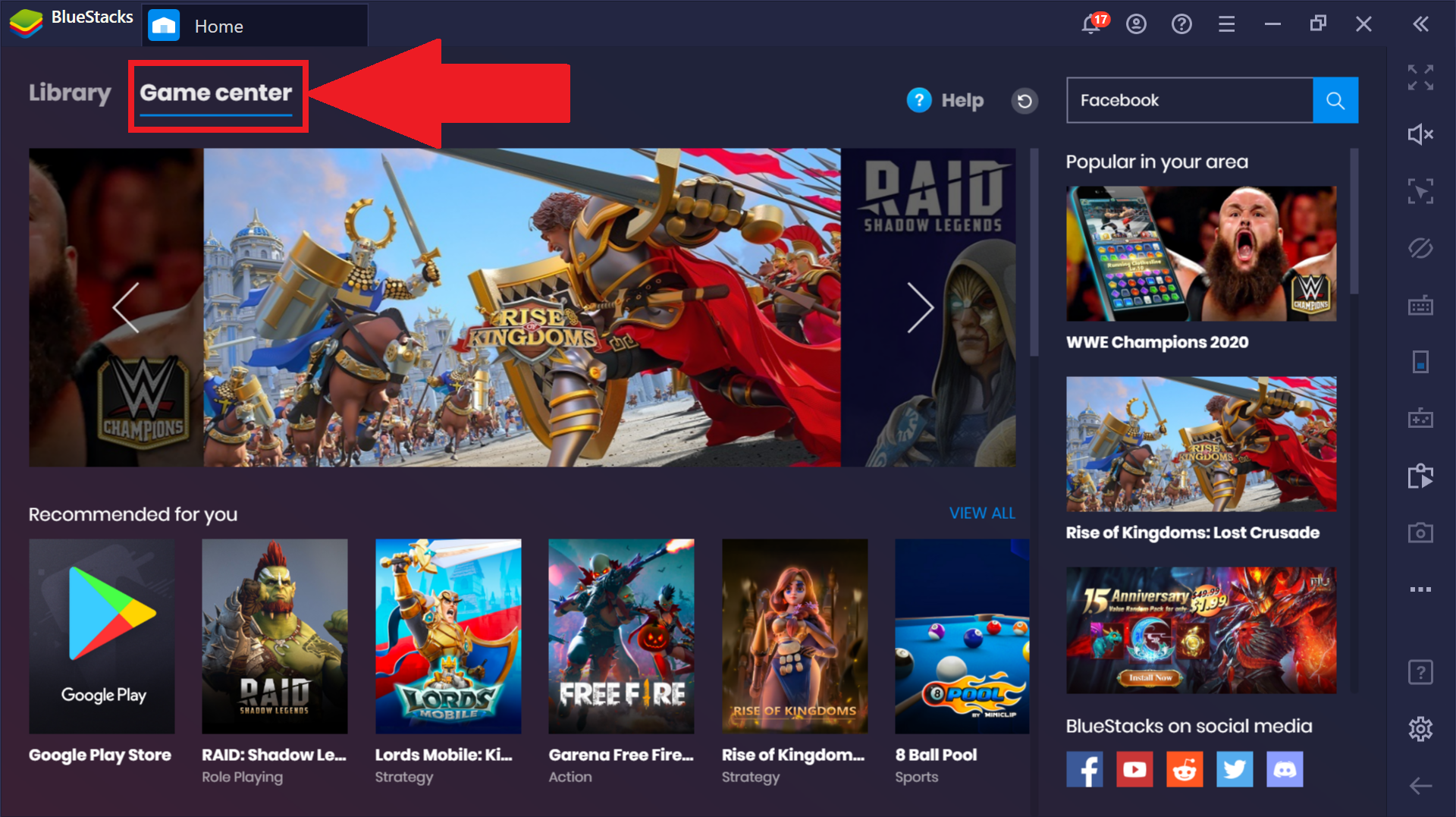Mute the volume speaker icon

coord(1420,134)
